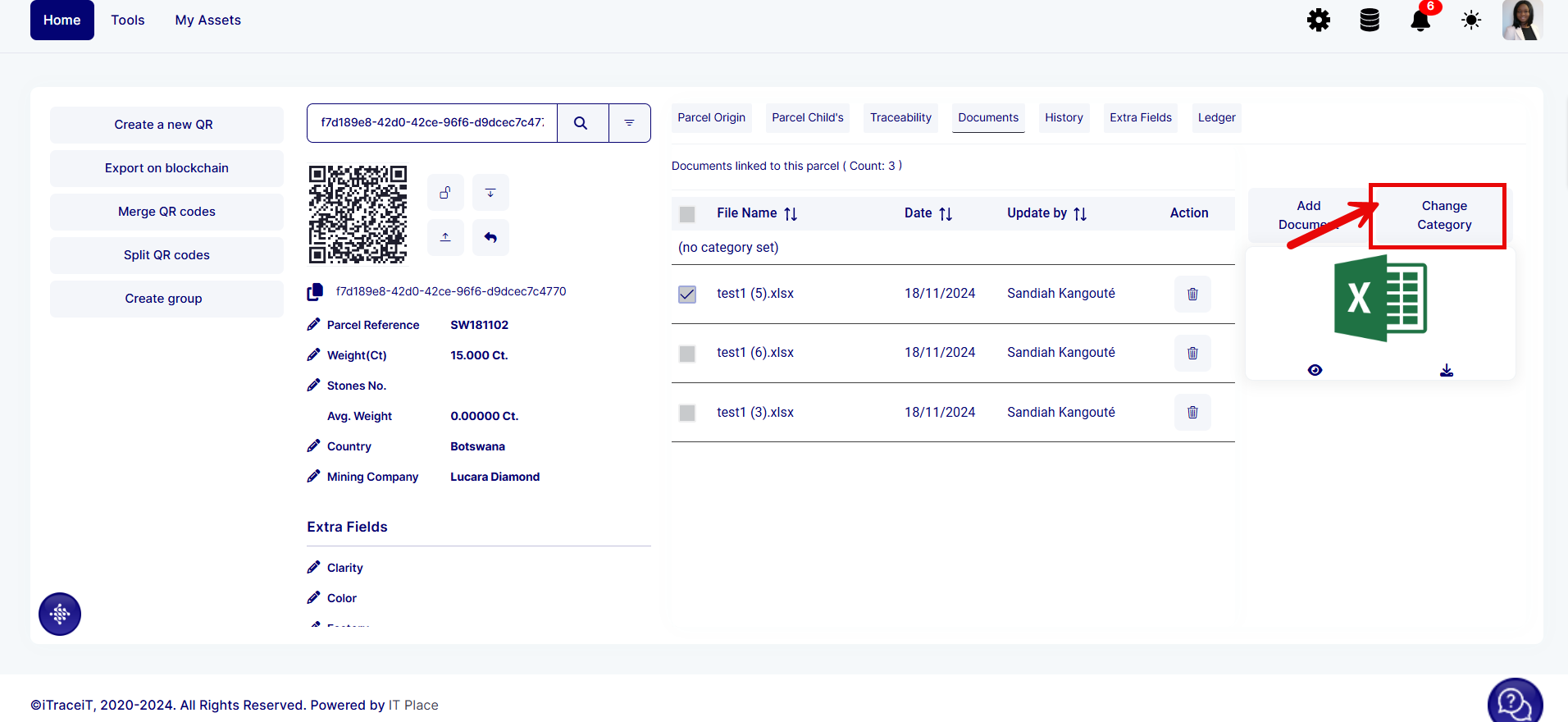
Task: Open the filter options beside search
Action: click(x=629, y=123)
